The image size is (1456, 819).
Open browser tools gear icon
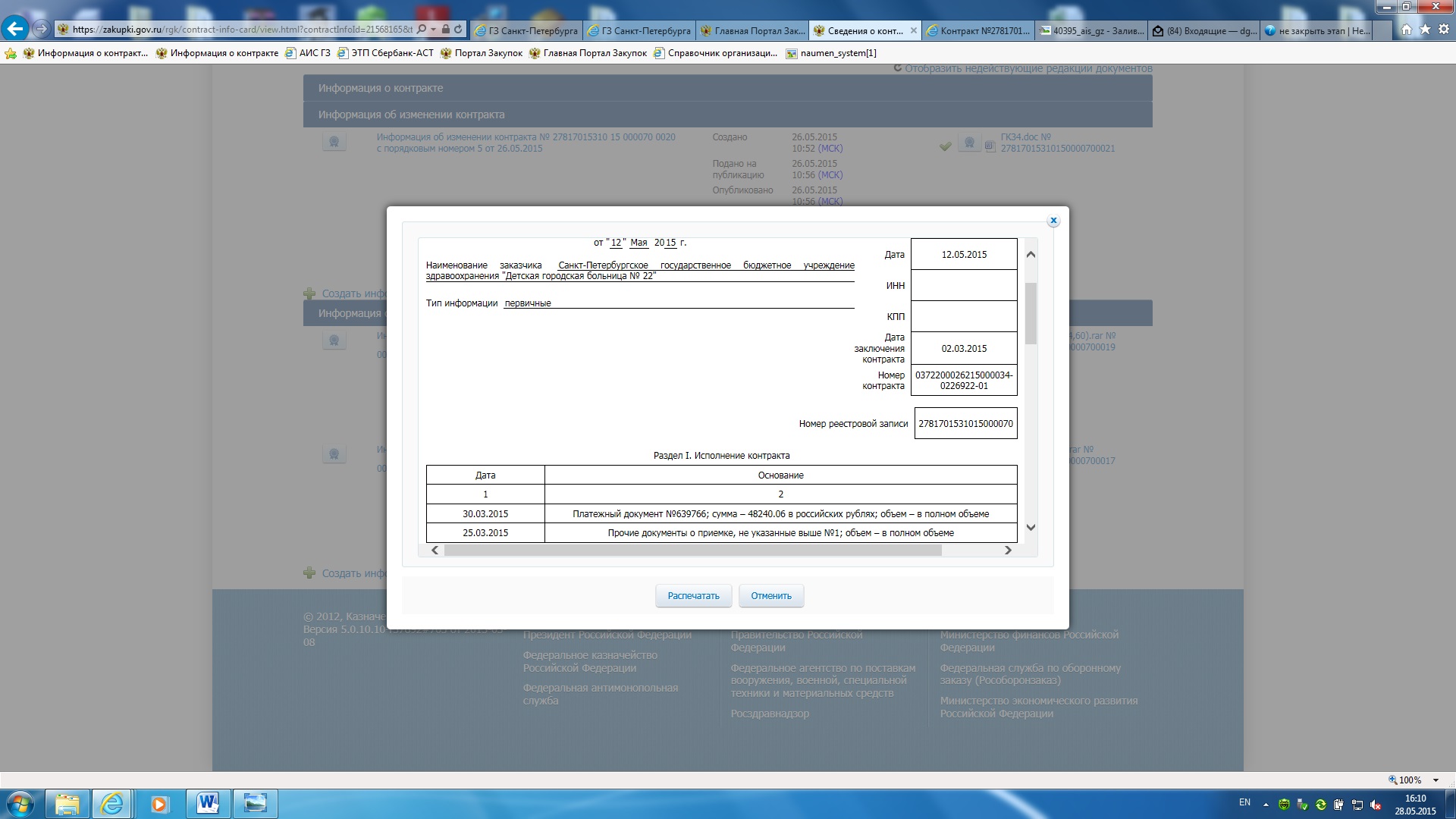click(1444, 30)
